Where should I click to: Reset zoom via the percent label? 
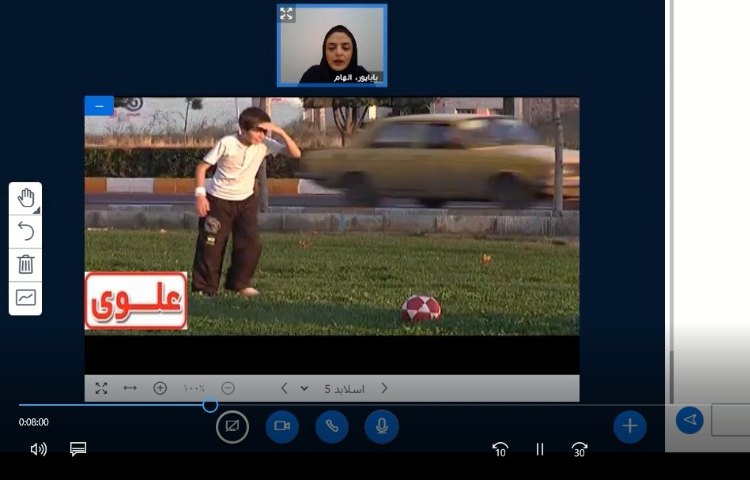click(194, 389)
